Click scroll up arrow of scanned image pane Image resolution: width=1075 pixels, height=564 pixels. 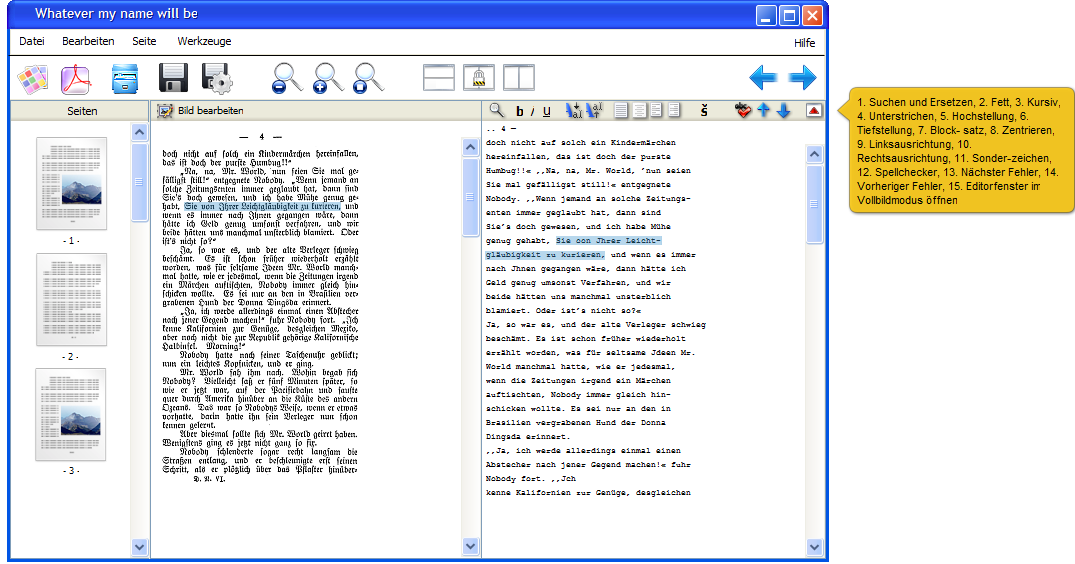pyautogui.click(x=470, y=147)
